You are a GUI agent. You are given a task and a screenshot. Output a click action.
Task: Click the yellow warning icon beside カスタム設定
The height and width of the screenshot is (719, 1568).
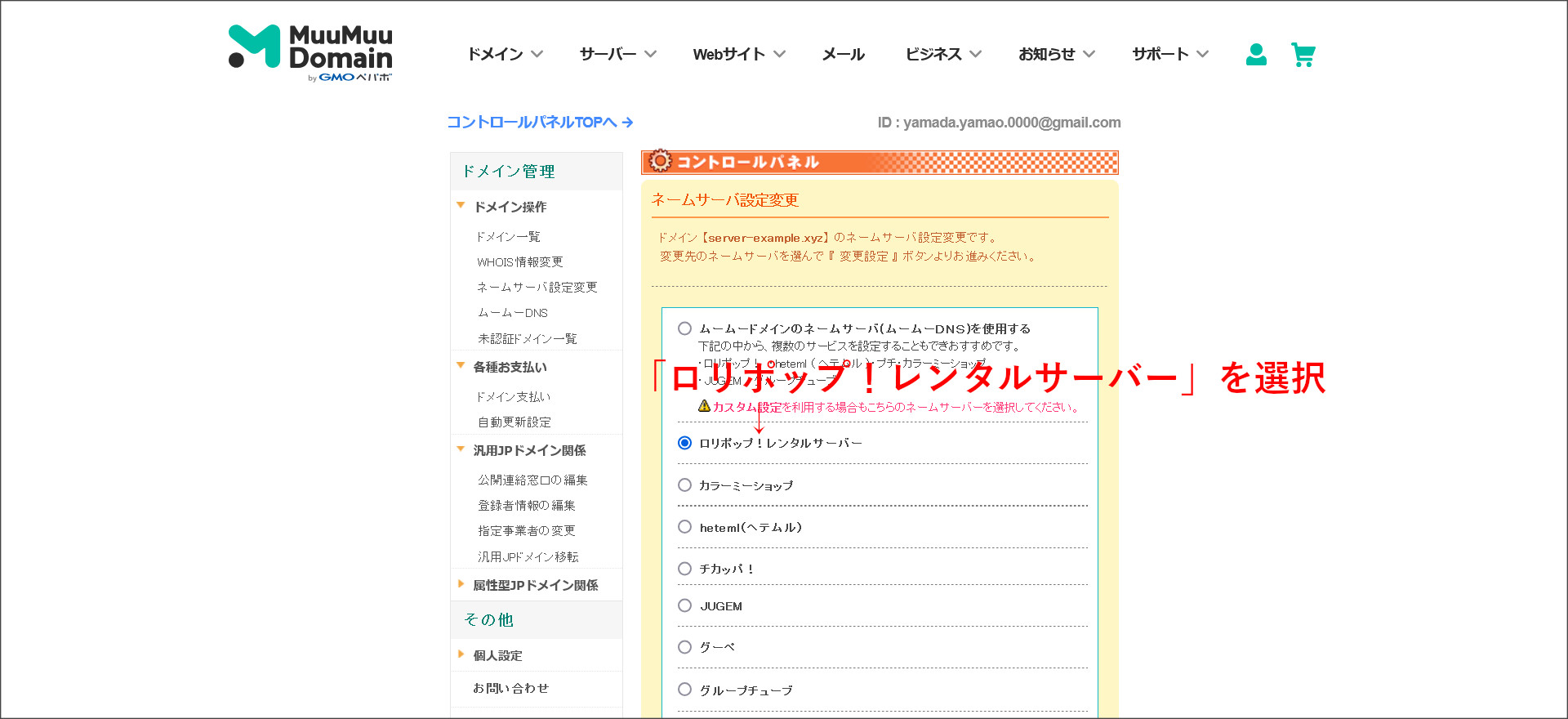[x=704, y=406]
